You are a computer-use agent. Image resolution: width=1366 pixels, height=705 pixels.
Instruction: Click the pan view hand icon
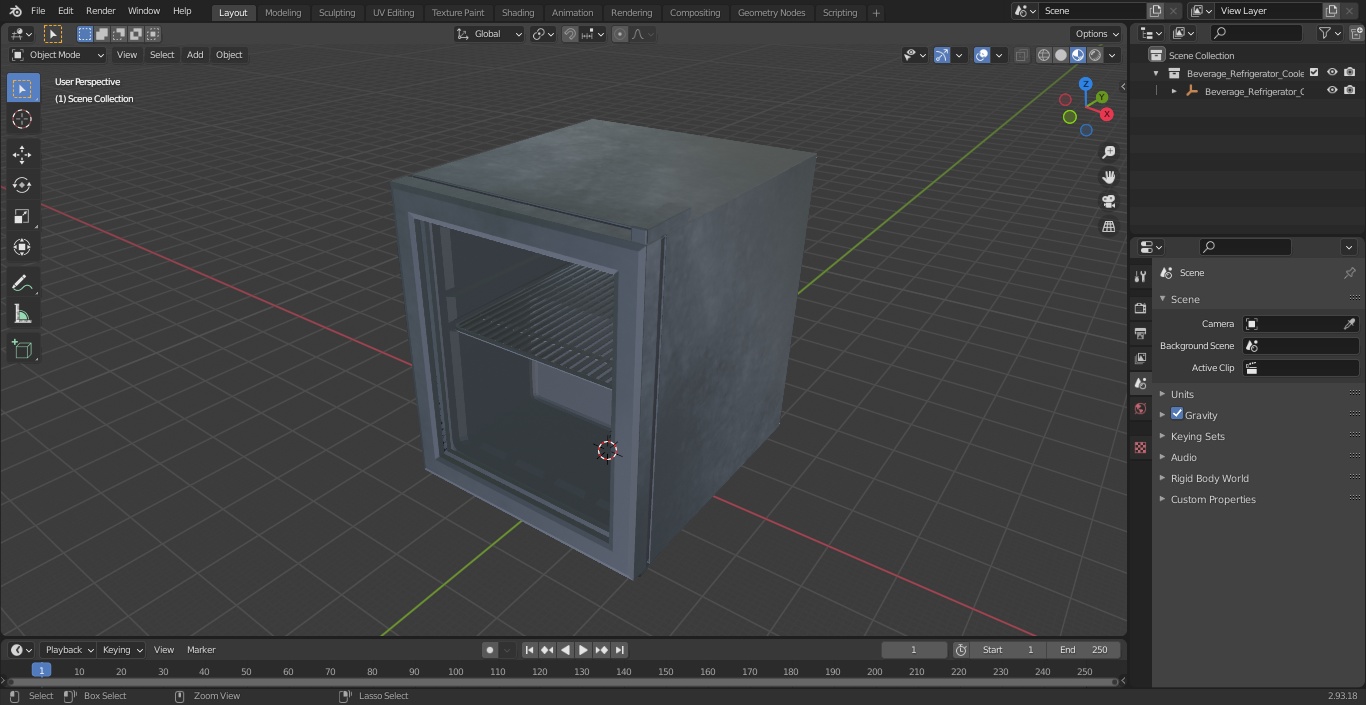click(1108, 177)
